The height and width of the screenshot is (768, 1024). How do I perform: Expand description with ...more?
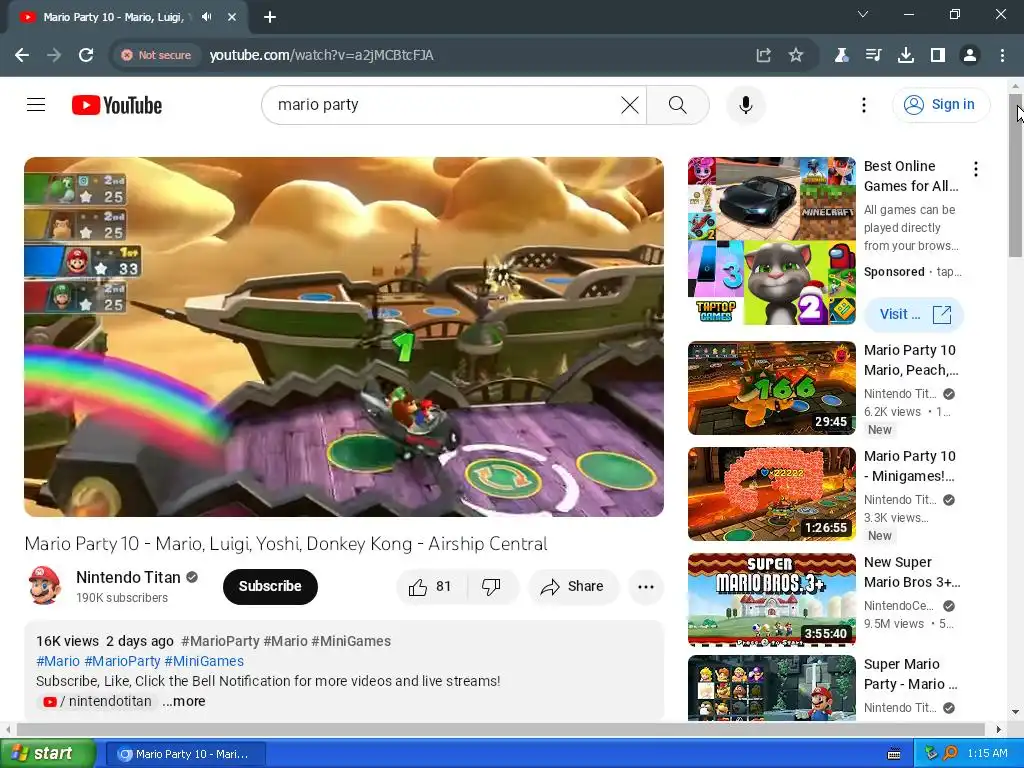click(184, 701)
